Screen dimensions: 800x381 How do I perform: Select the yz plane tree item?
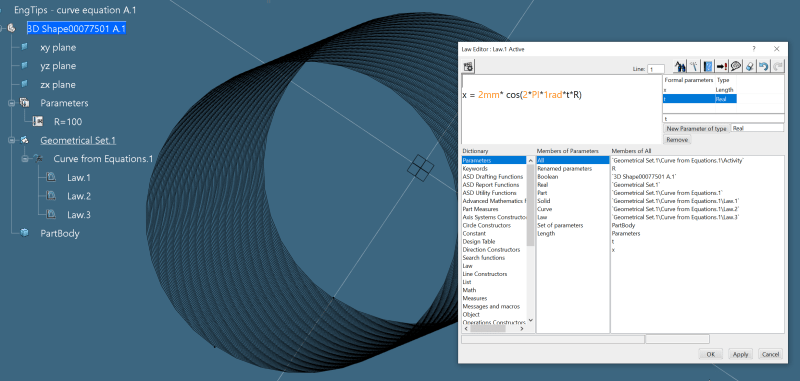tap(58, 66)
